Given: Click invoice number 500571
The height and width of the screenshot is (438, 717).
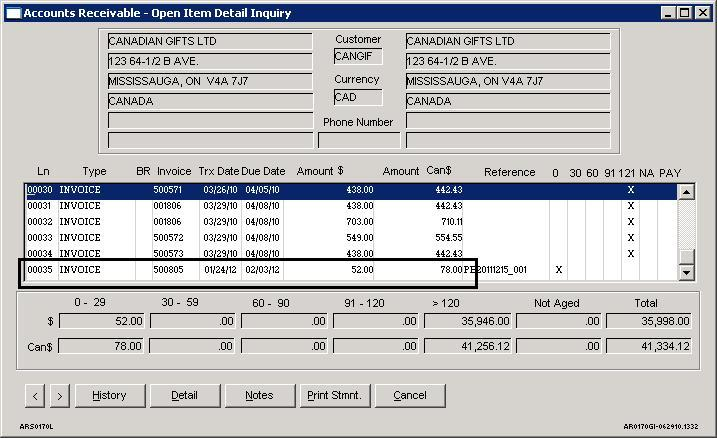Looking at the screenshot, I should click(168, 190).
